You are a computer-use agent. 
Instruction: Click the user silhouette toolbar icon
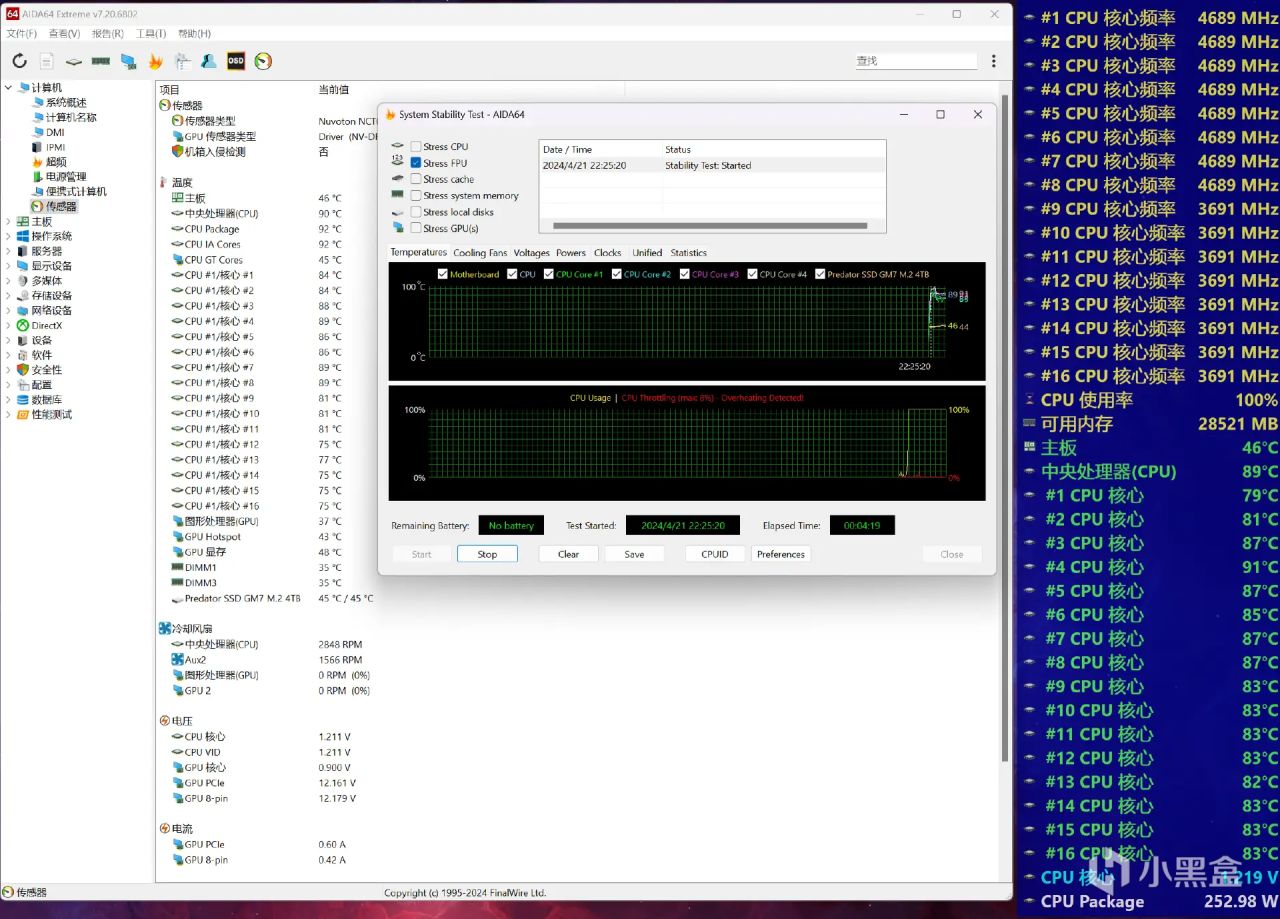(209, 61)
